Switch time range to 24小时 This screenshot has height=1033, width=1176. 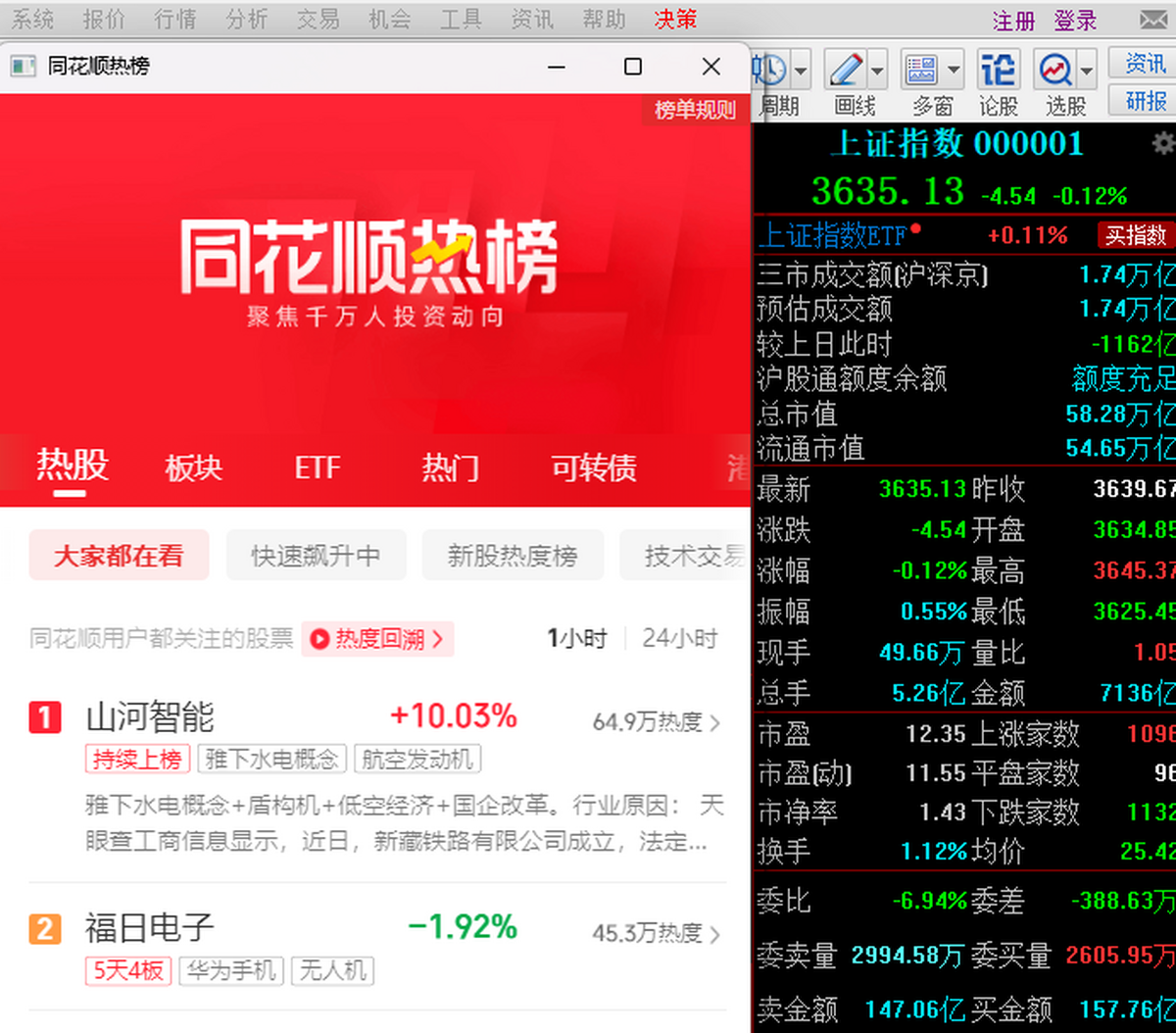click(x=680, y=639)
